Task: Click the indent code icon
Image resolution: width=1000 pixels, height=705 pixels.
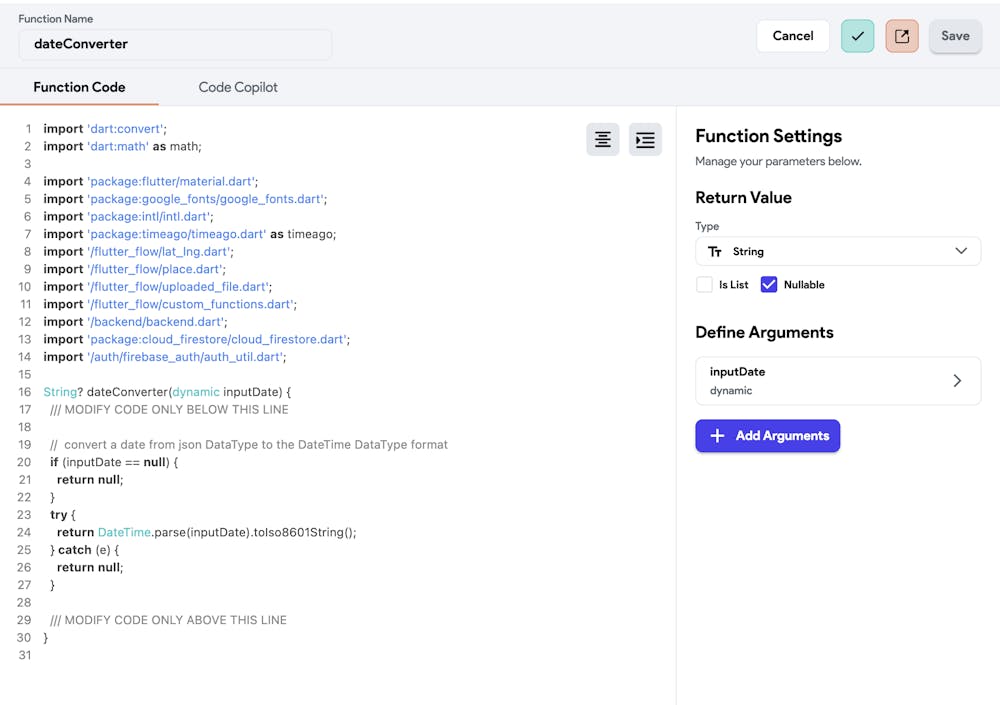Action: click(x=646, y=140)
